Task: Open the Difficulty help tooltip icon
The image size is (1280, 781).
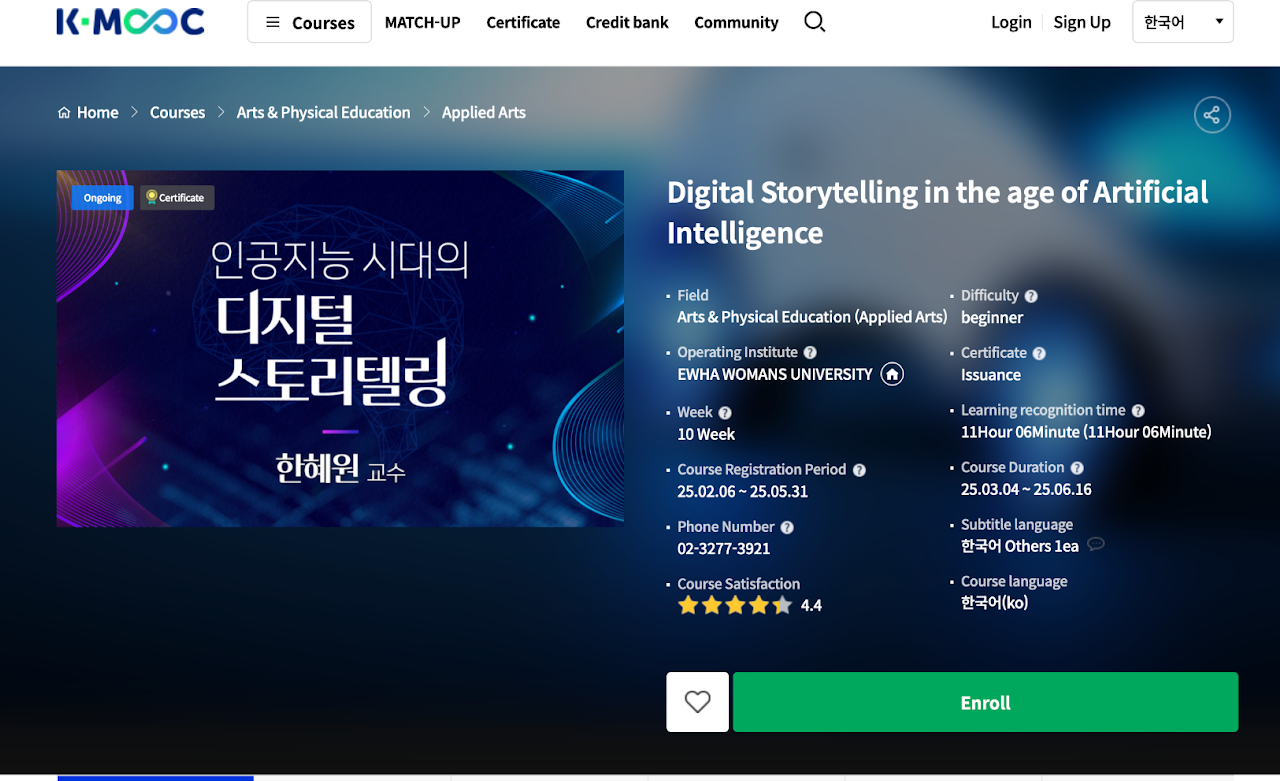Action: pos(1031,295)
